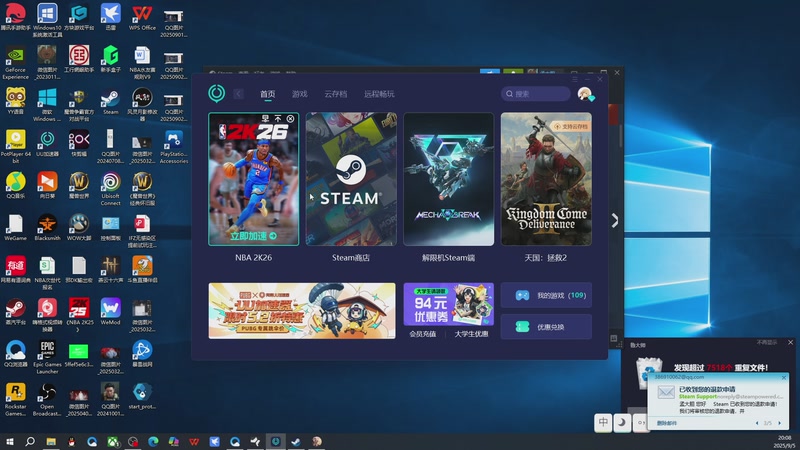
Task: Show next mail in the notification pager
Action: (779, 423)
